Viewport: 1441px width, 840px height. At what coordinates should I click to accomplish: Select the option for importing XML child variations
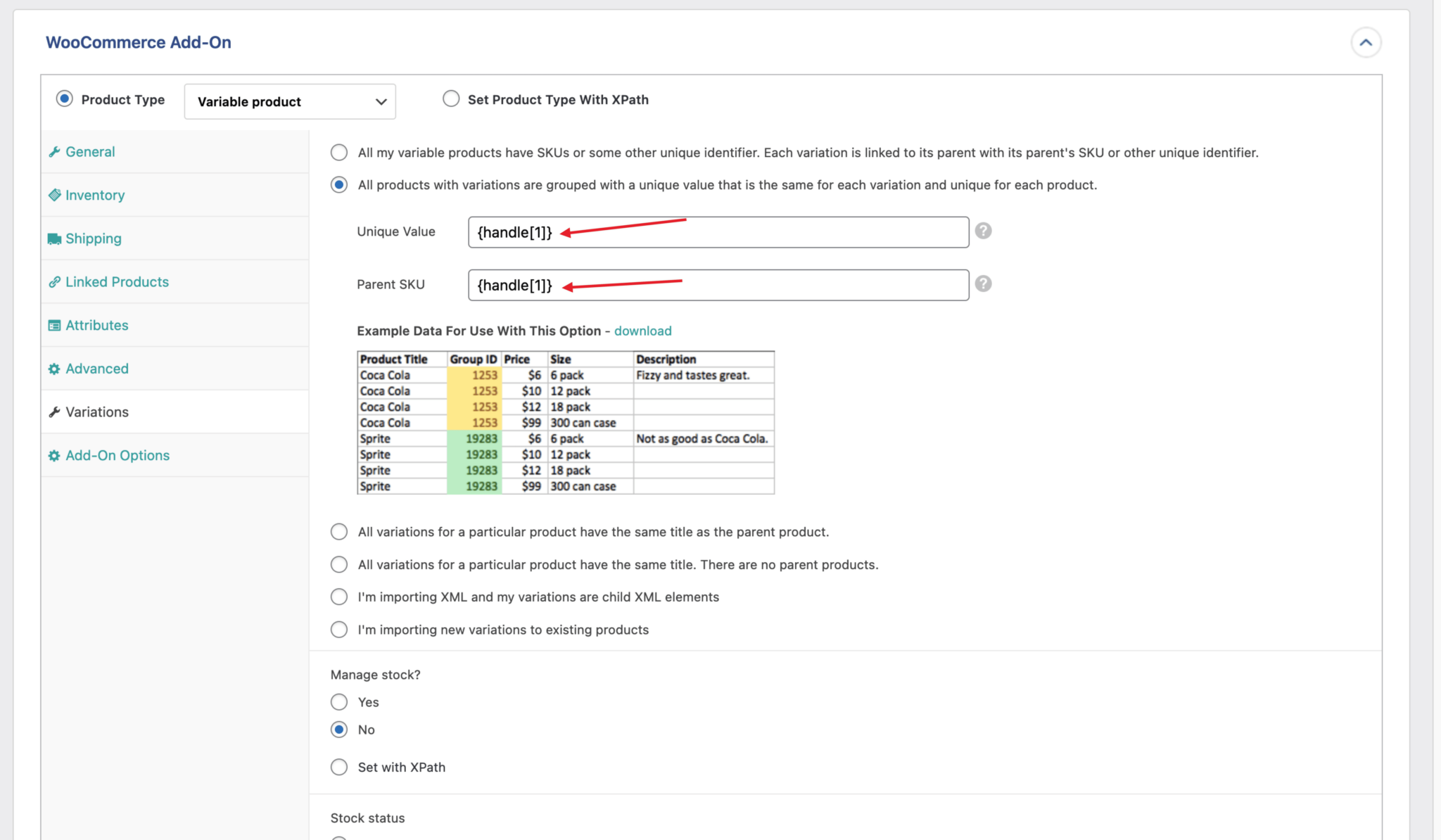[338, 597]
